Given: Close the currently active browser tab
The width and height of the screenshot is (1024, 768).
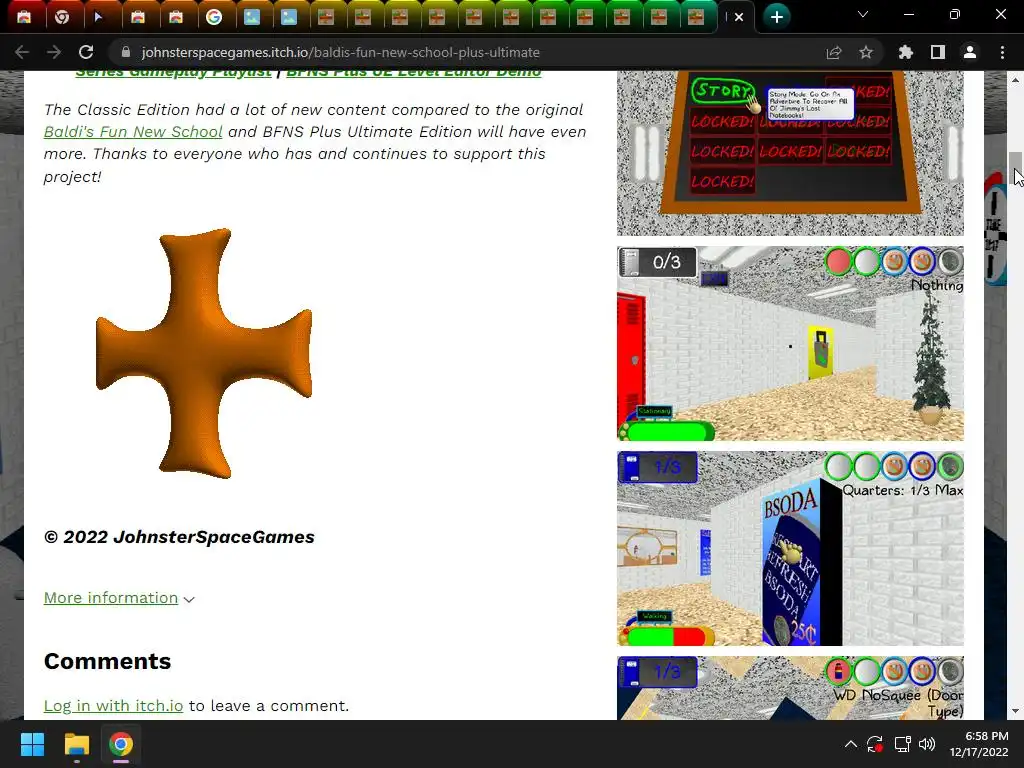Looking at the screenshot, I should coord(739,18).
